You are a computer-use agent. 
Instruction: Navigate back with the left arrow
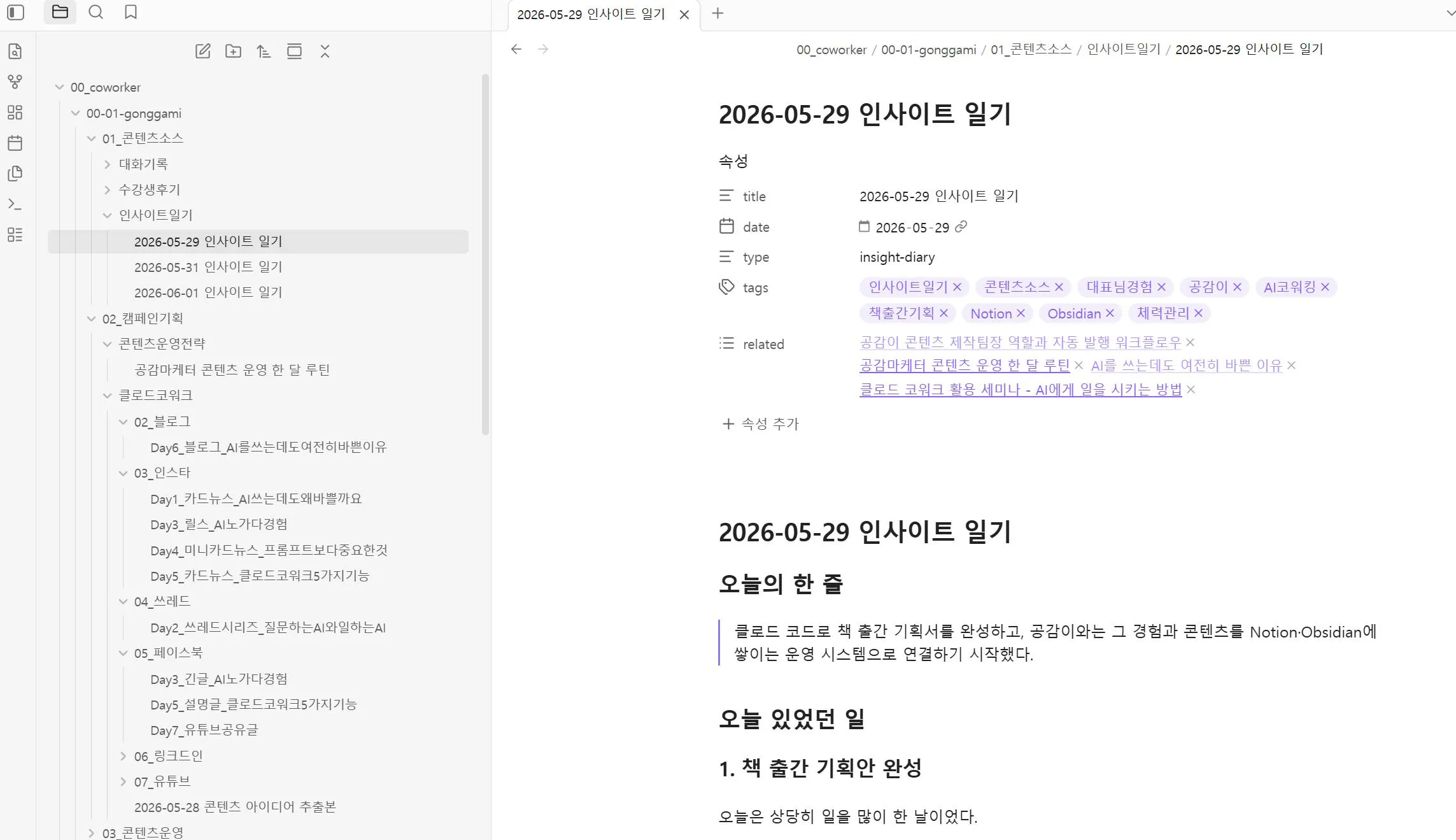point(516,49)
